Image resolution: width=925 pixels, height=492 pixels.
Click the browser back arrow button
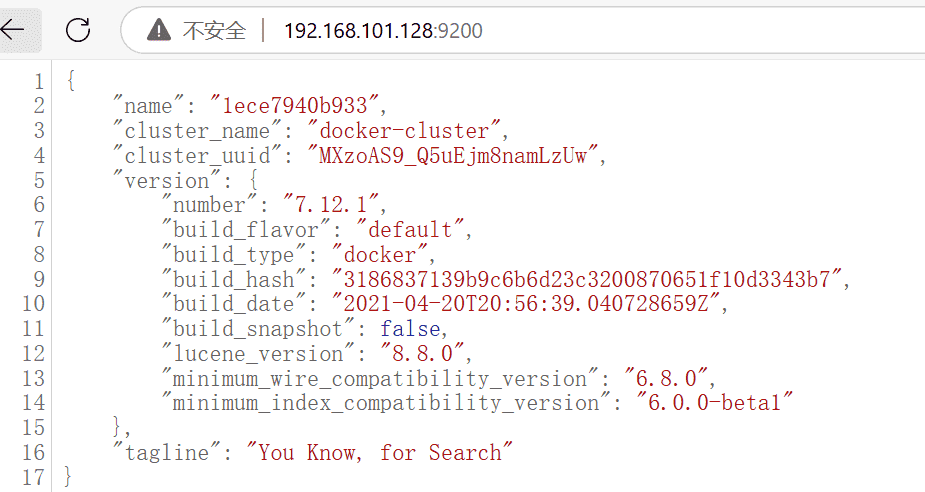[x=14, y=30]
